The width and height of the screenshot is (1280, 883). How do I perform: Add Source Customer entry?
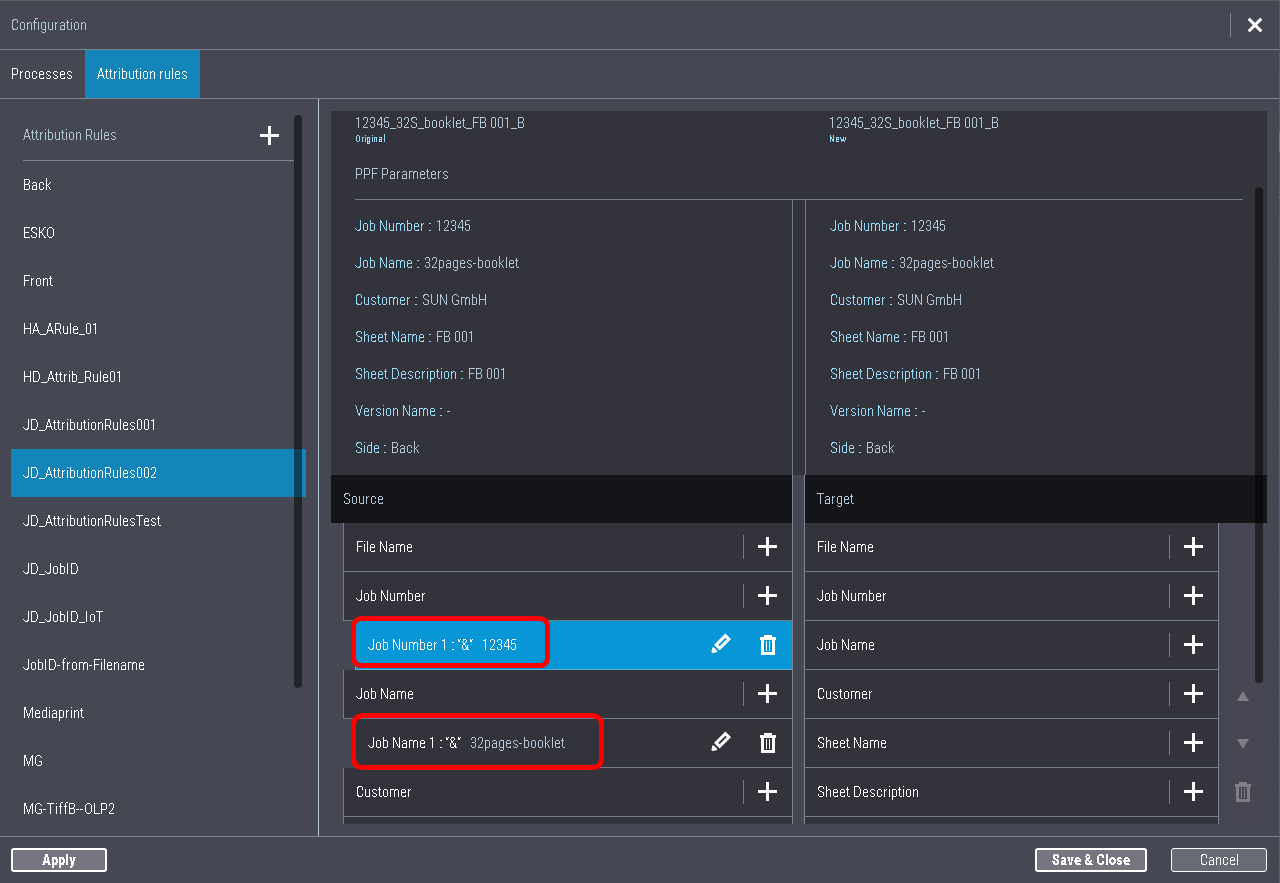[x=767, y=792]
